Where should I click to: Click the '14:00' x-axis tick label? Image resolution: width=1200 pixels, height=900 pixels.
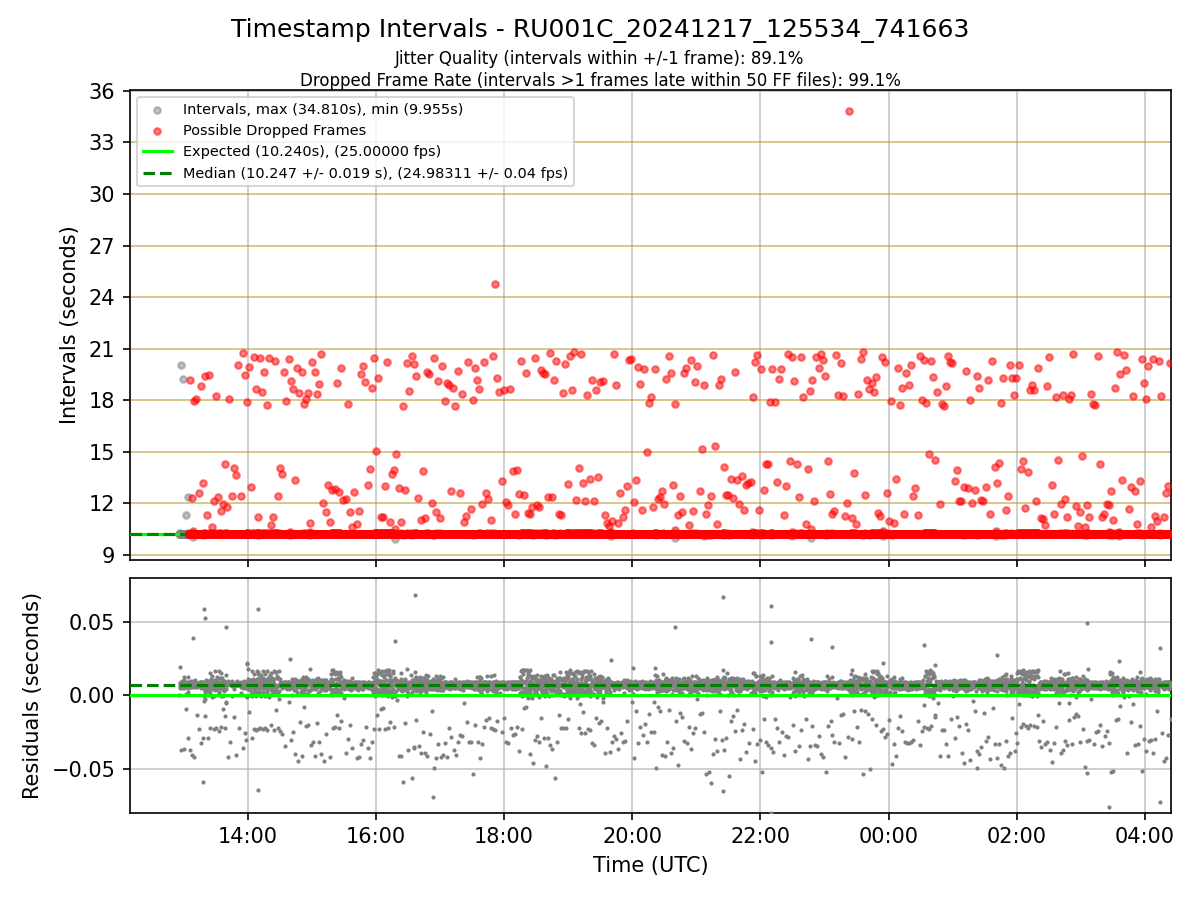point(248,835)
